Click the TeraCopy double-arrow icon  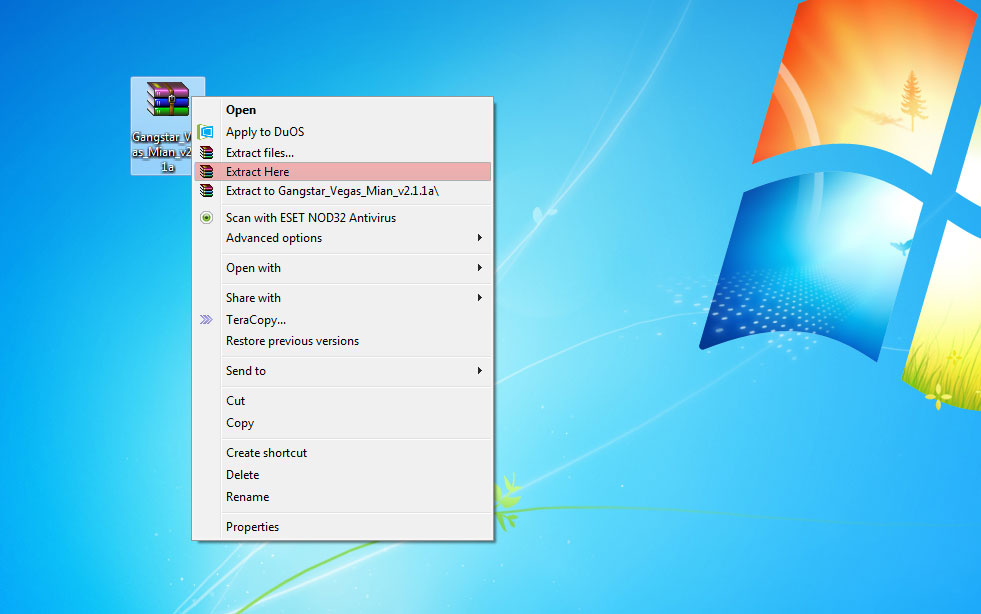coord(206,320)
